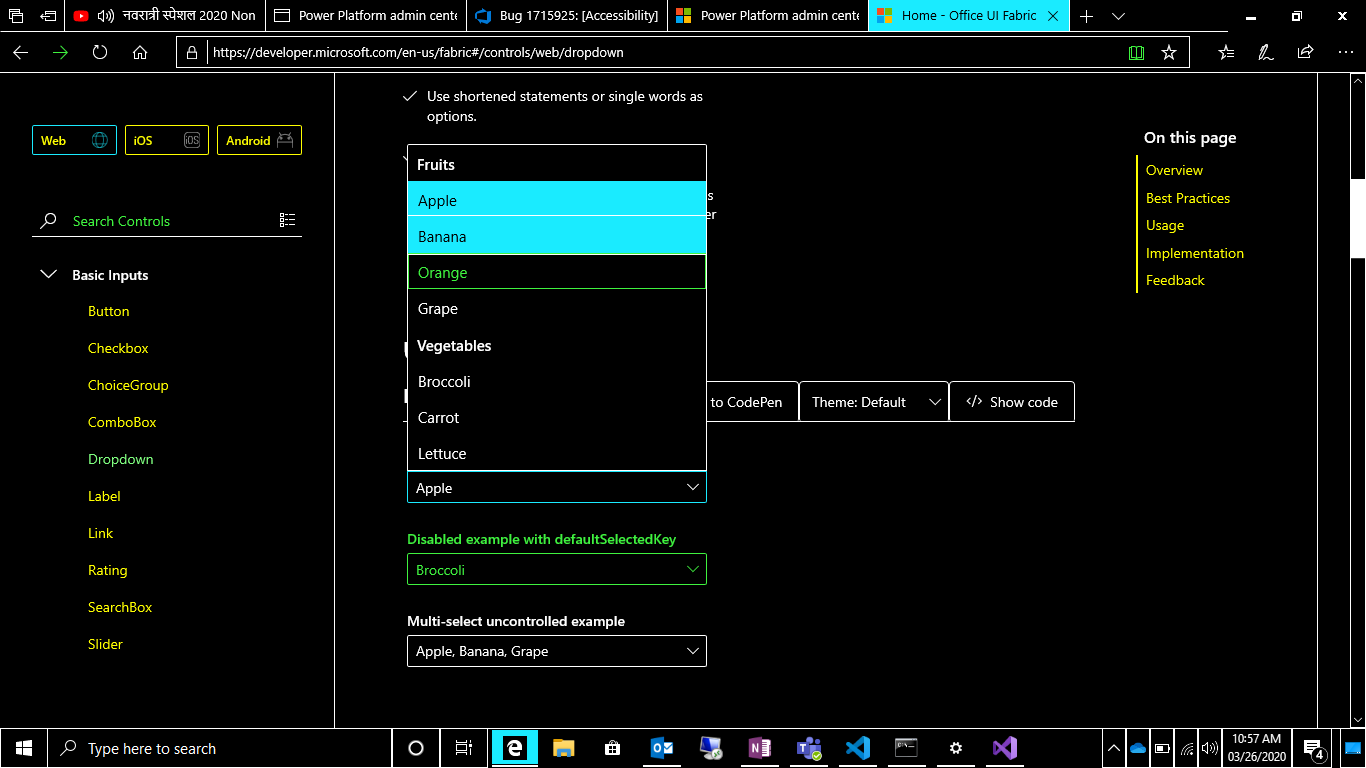Open Outlook from taskbar
Screen dimensions: 1366x768
(x=662, y=748)
